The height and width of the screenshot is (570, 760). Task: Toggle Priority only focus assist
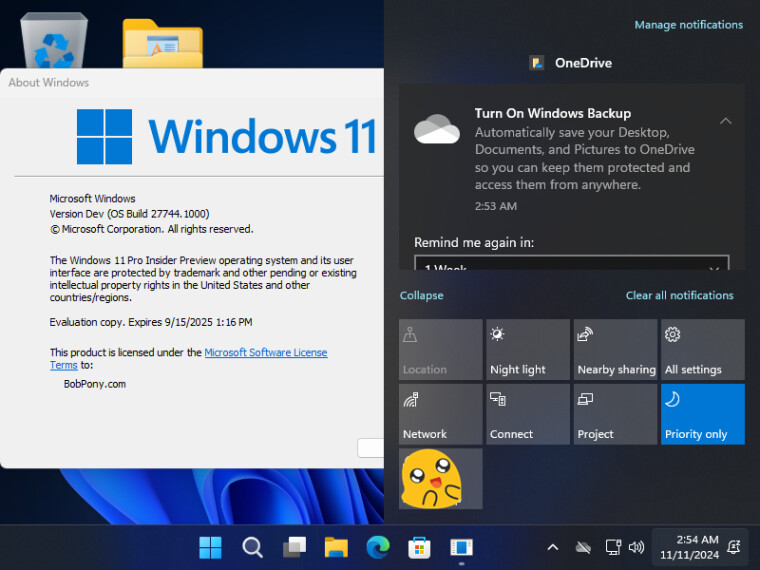point(703,414)
